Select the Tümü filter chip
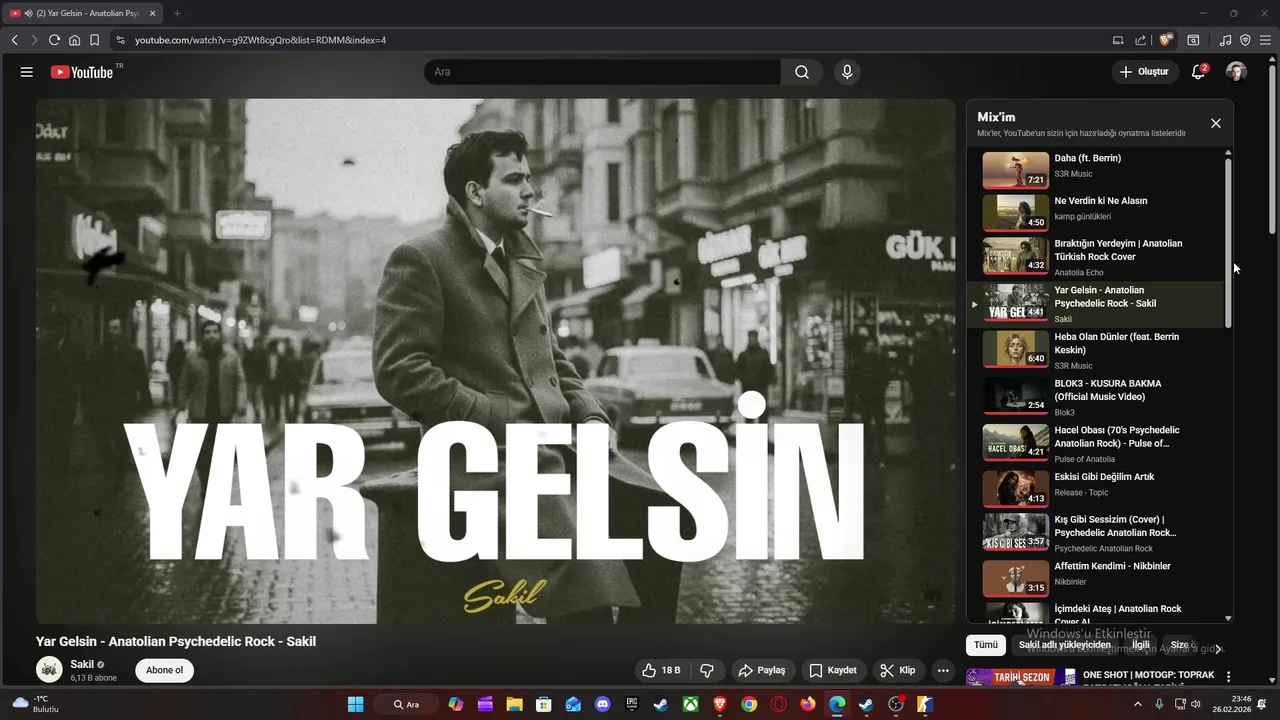1280x720 pixels. coord(986,645)
